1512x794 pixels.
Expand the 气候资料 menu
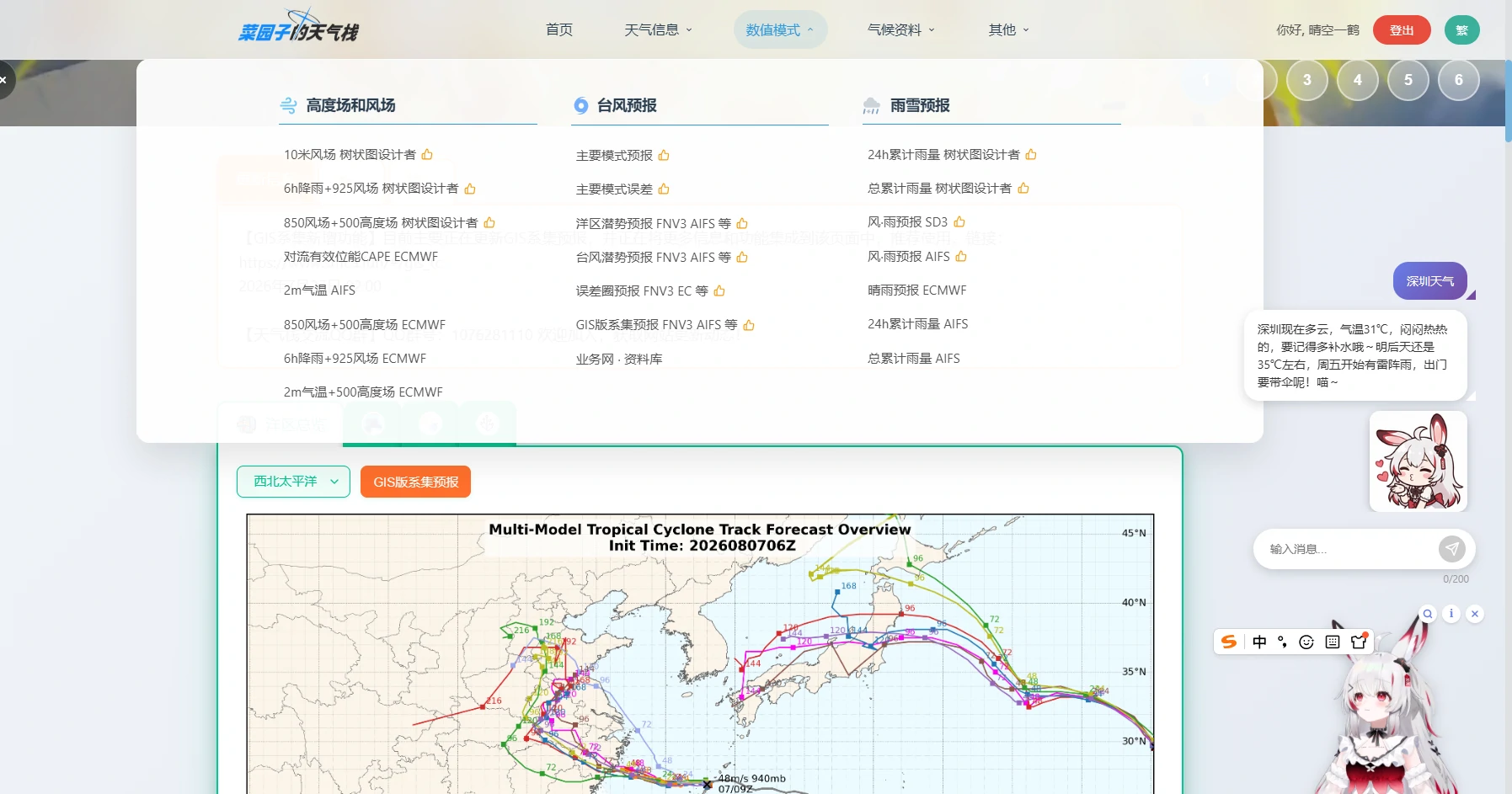pyautogui.click(x=901, y=29)
